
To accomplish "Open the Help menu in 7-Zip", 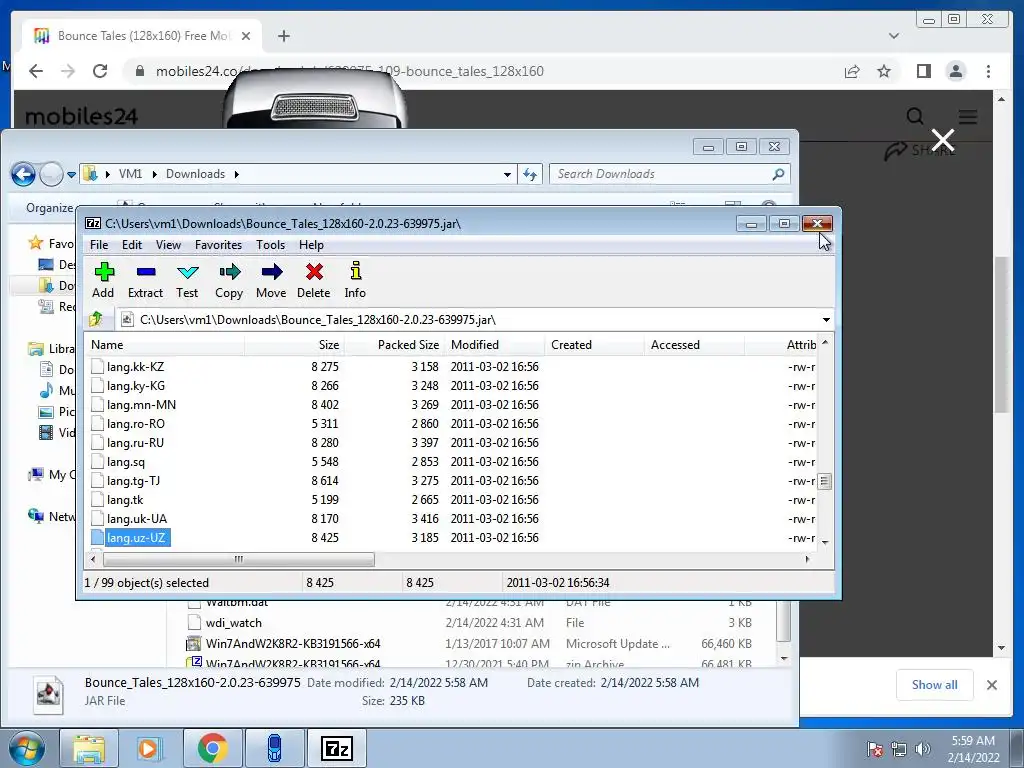I will [311, 245].
